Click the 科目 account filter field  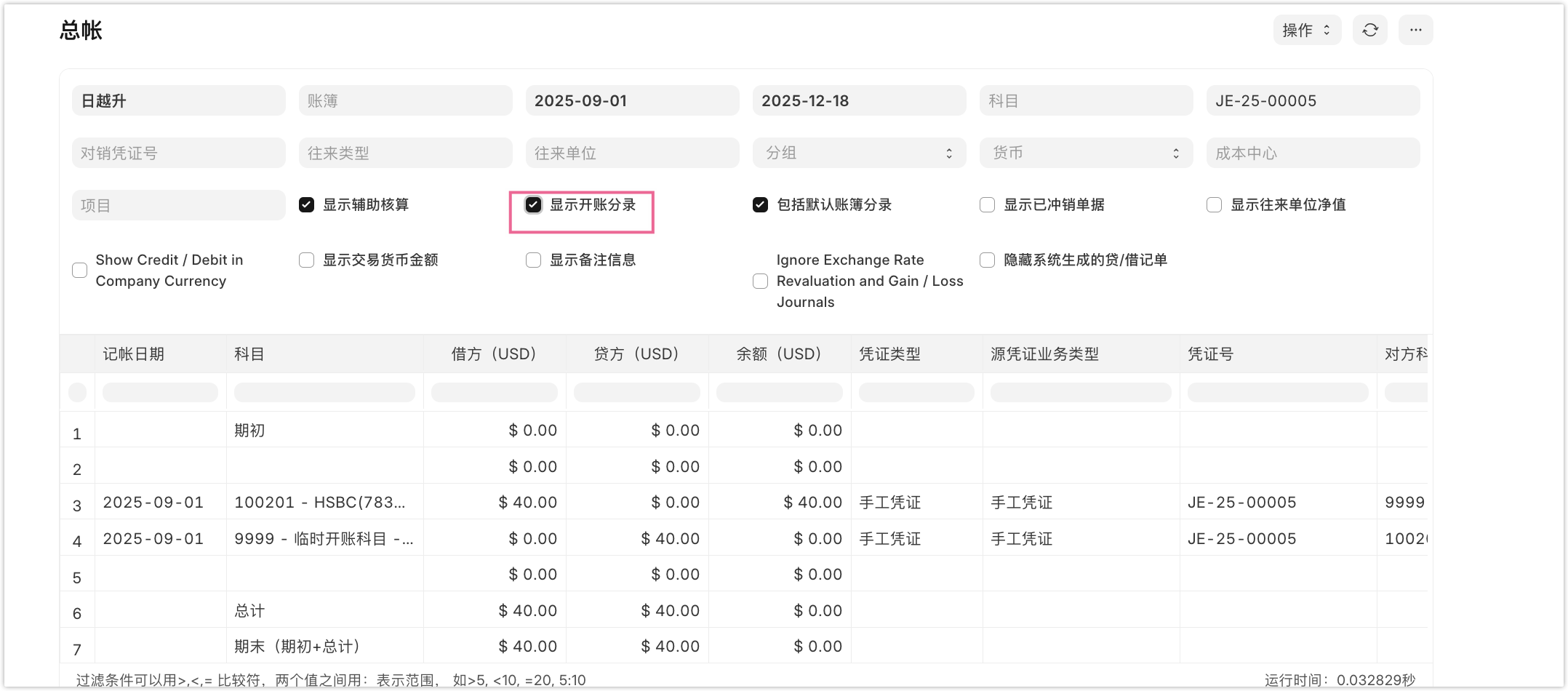(x=1086, y=100)
